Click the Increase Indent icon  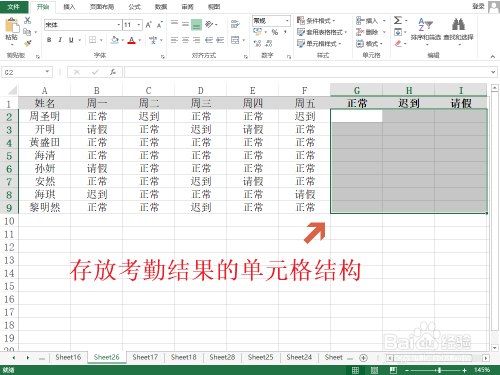[220, 40]
